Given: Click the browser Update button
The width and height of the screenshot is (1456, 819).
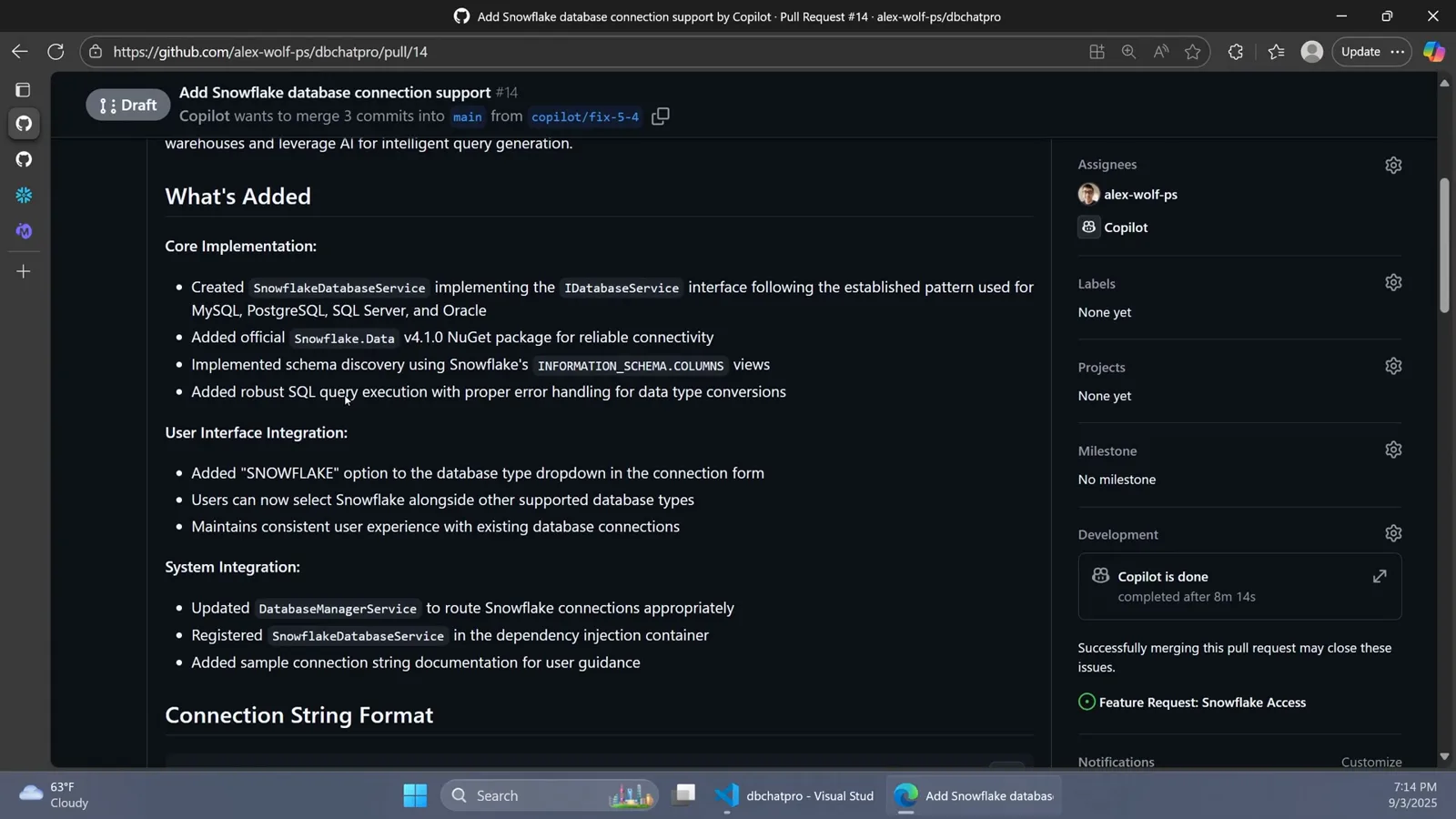Looking at the screenshot, I should click(1360, 52).
